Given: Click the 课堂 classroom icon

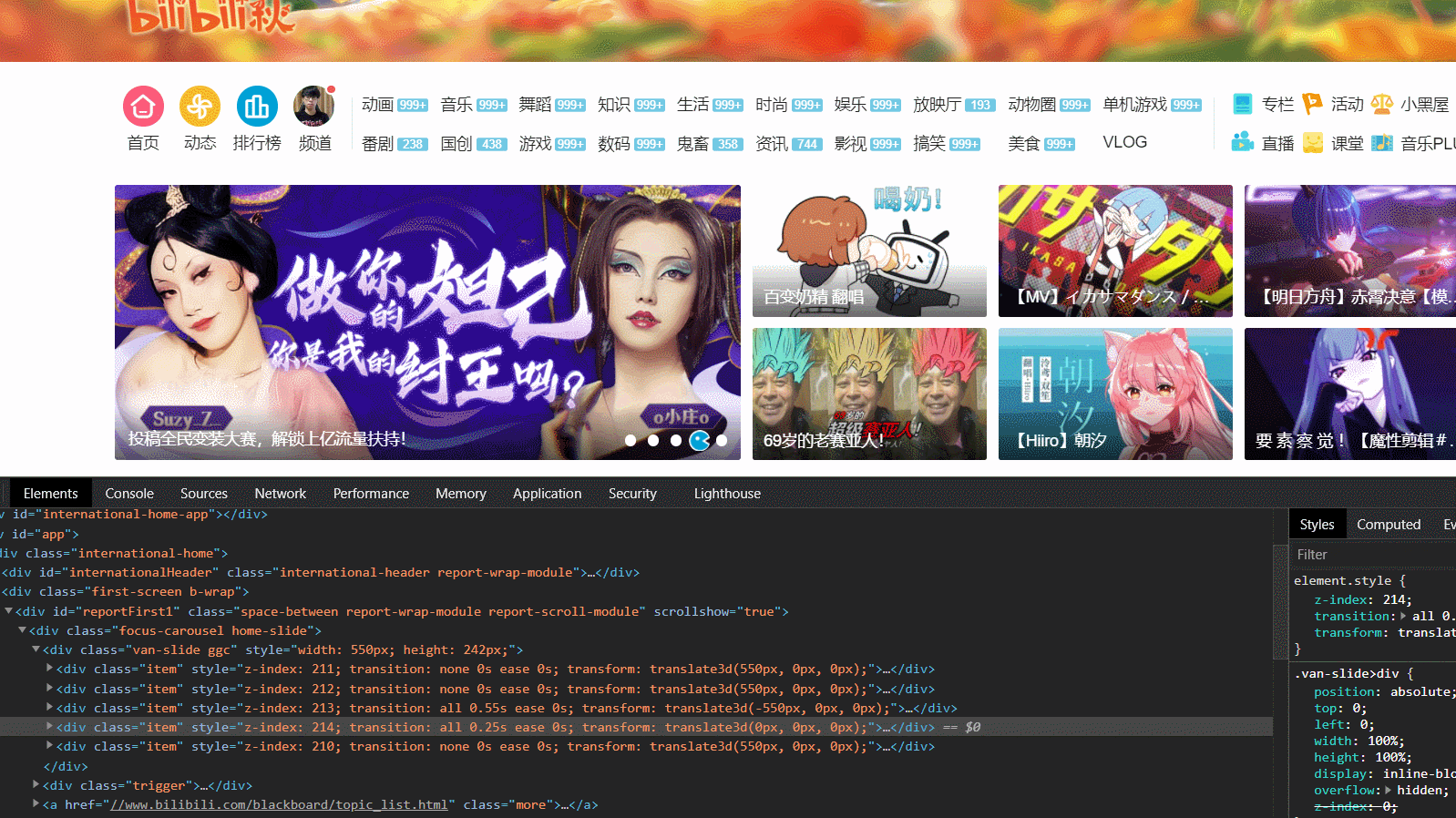Looking at the screenshot, I should point(1312,142).
